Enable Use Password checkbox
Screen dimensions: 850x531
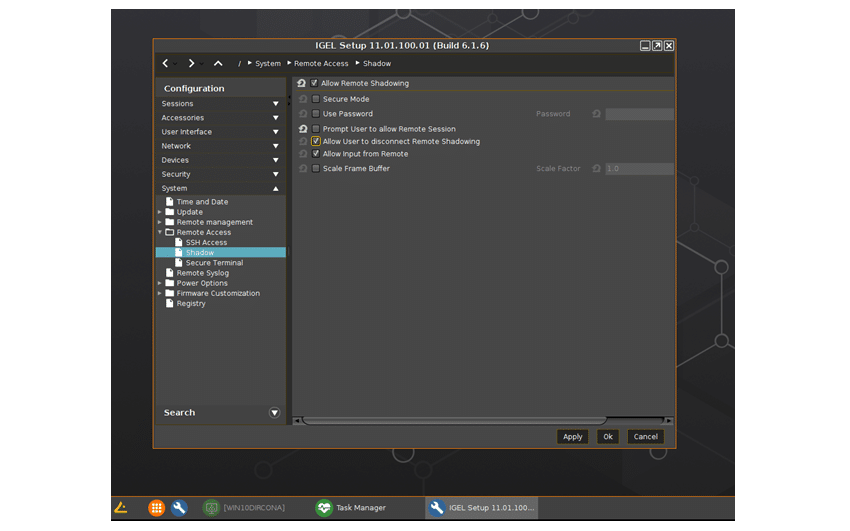(316, 114)
